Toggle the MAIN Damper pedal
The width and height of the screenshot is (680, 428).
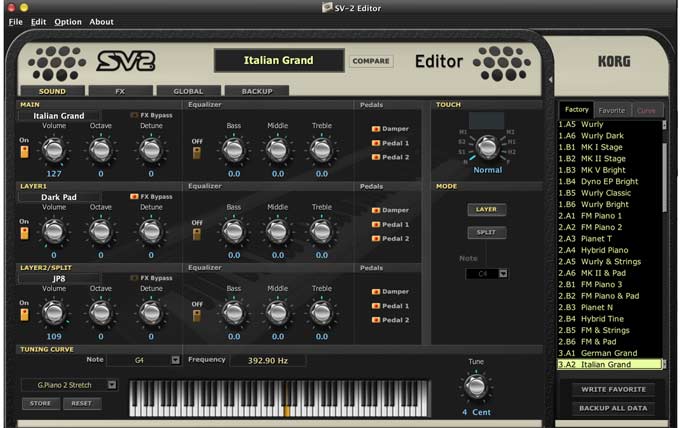click(x=376, y=129)
